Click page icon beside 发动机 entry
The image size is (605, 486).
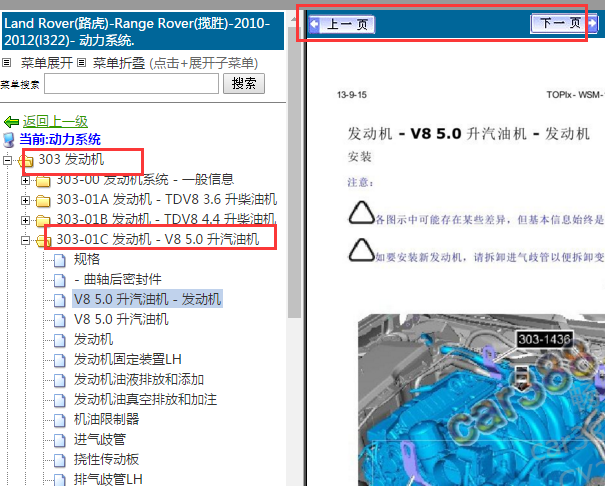(59, 340)
